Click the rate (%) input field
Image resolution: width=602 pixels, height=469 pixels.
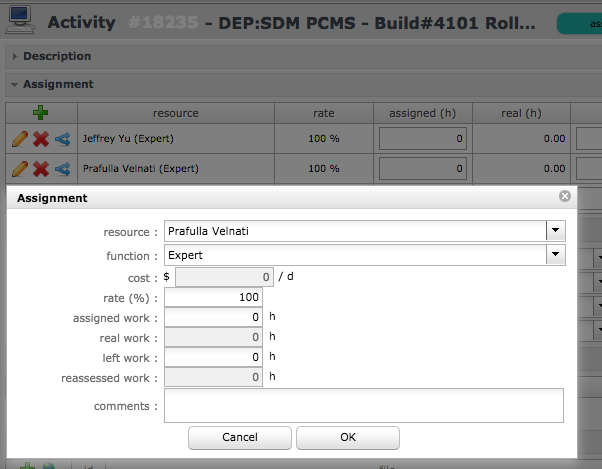click(x=214, y=297)
